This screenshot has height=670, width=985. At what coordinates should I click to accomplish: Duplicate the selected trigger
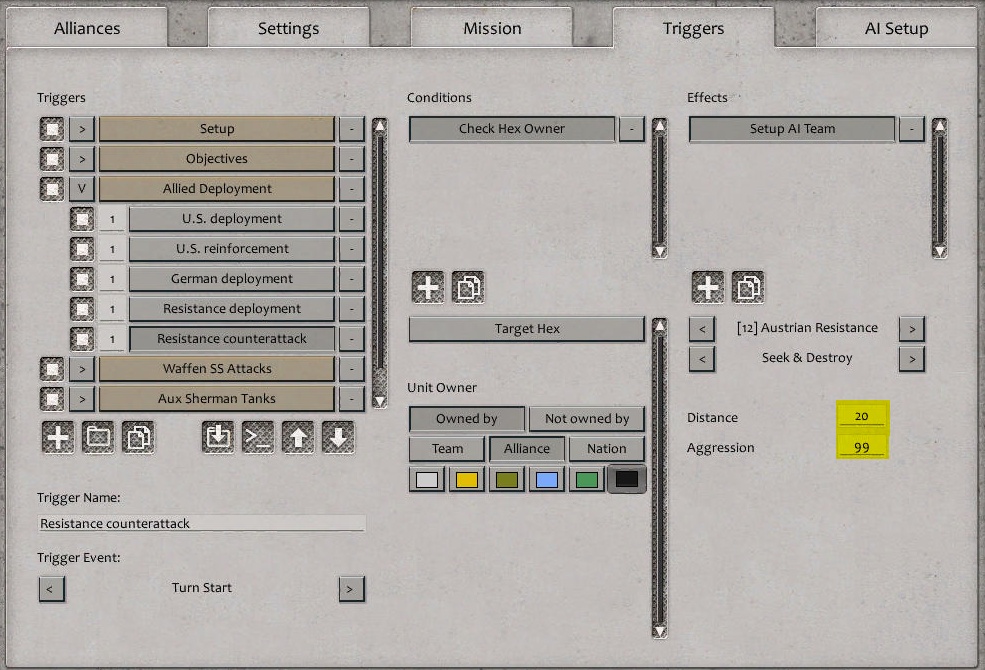[139, 438]
